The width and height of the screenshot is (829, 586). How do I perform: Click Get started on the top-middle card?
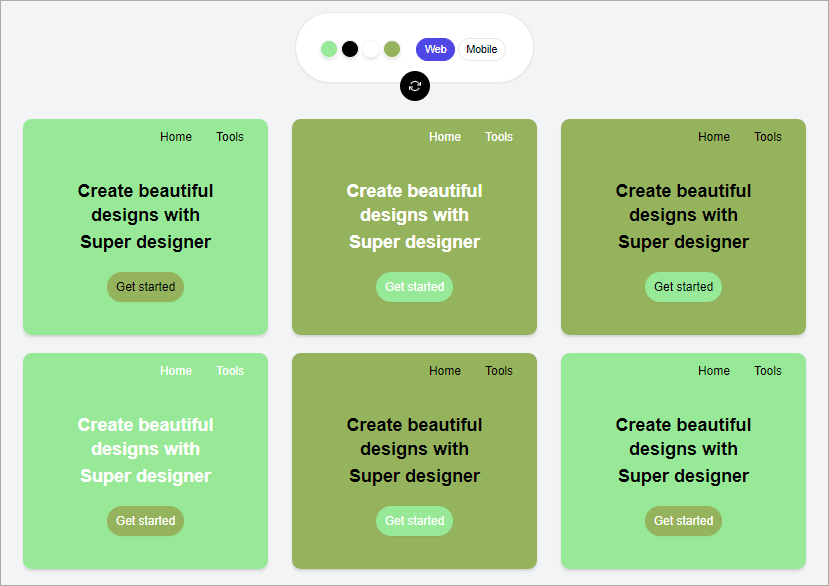[414, 287]
